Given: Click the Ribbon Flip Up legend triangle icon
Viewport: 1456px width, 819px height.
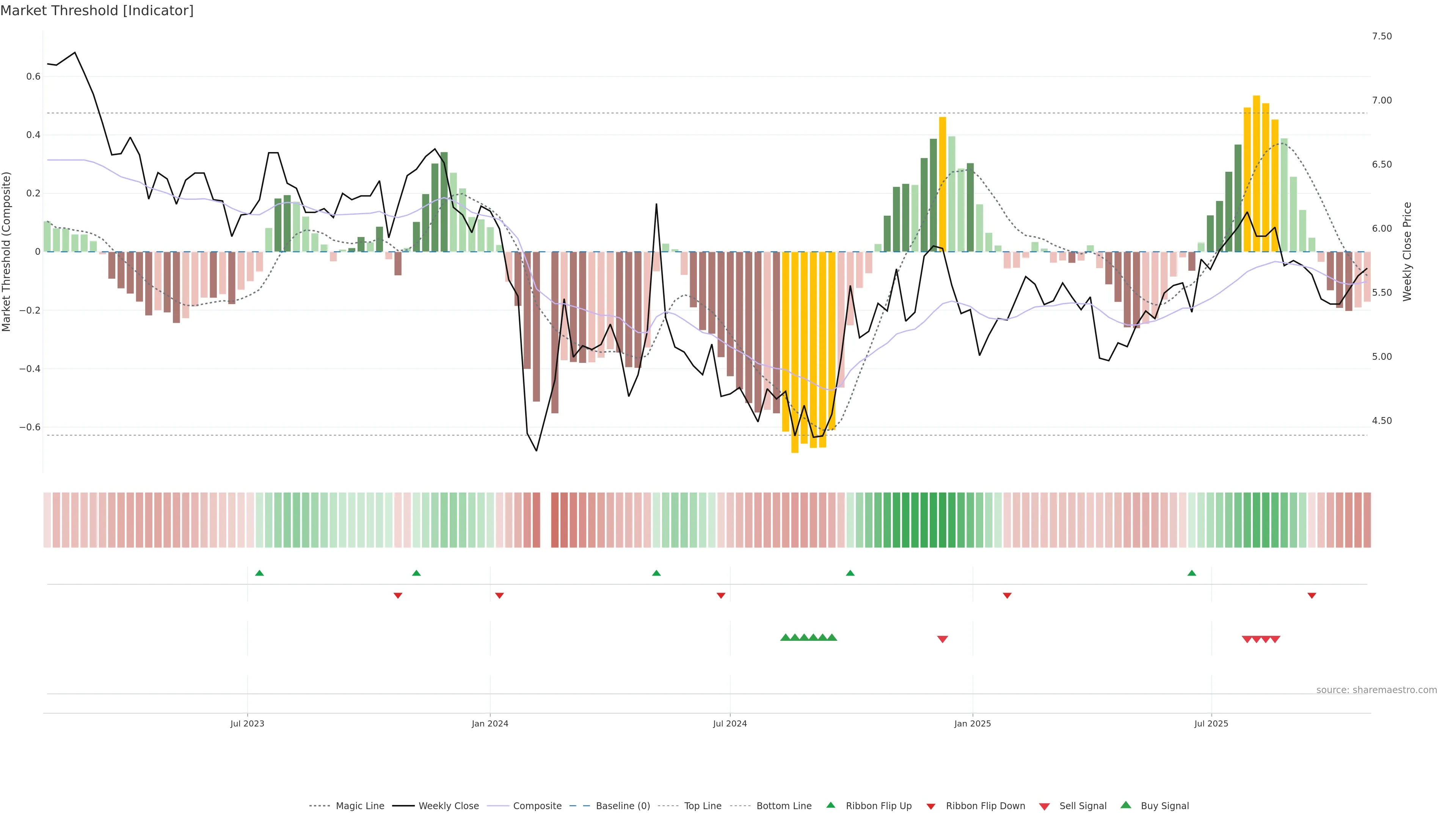Looking at the screenshot, I should pyautogui.click(x=830, y=805).
